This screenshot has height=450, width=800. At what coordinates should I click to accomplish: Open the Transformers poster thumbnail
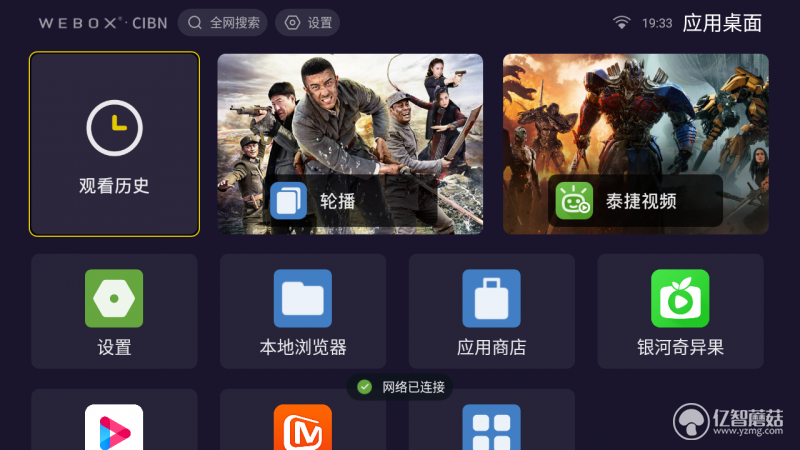click(x=636, y=144)
